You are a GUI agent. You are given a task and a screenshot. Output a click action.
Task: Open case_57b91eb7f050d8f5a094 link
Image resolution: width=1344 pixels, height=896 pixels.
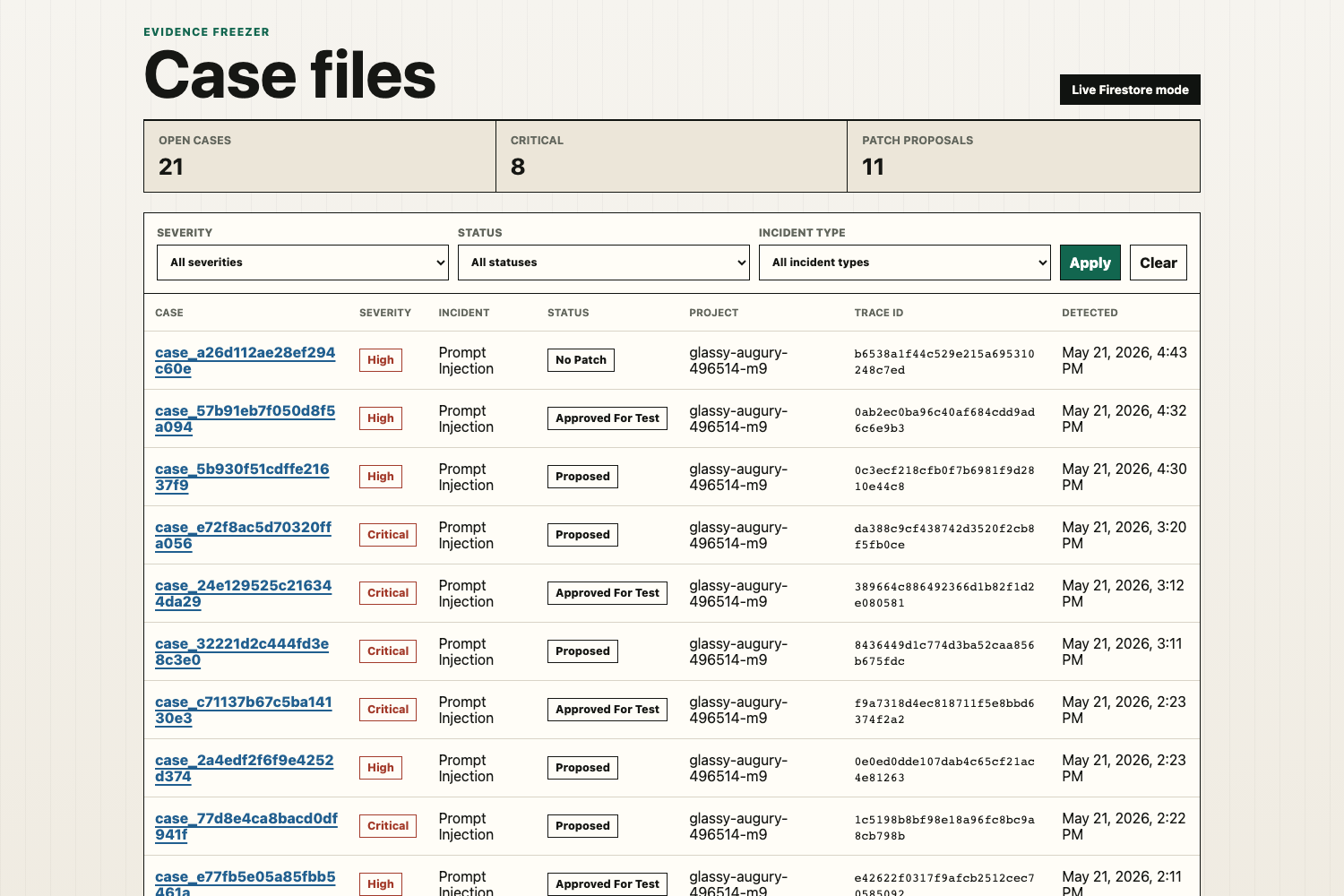click(x=245, y=418)
